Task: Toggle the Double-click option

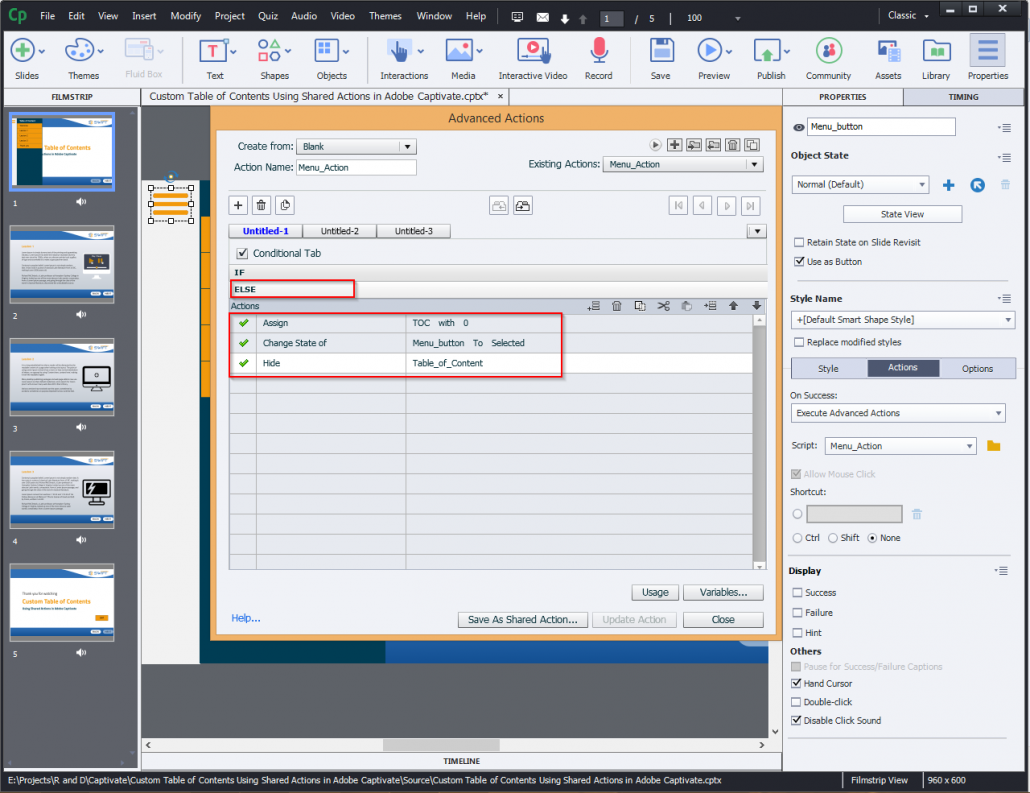Action: (795, 701)
